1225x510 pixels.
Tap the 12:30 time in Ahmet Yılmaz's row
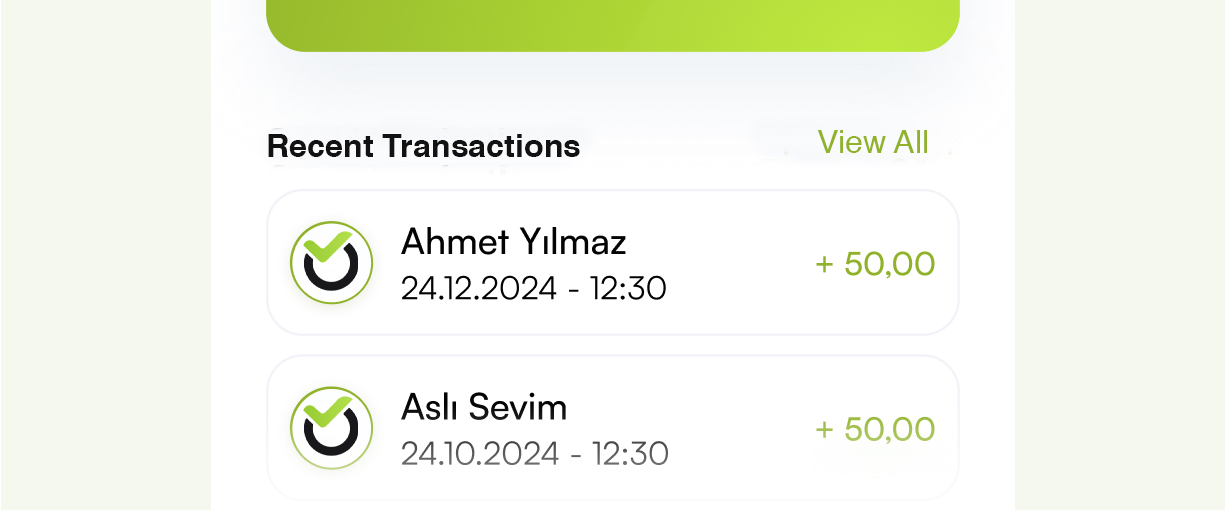tap(628, 289)
